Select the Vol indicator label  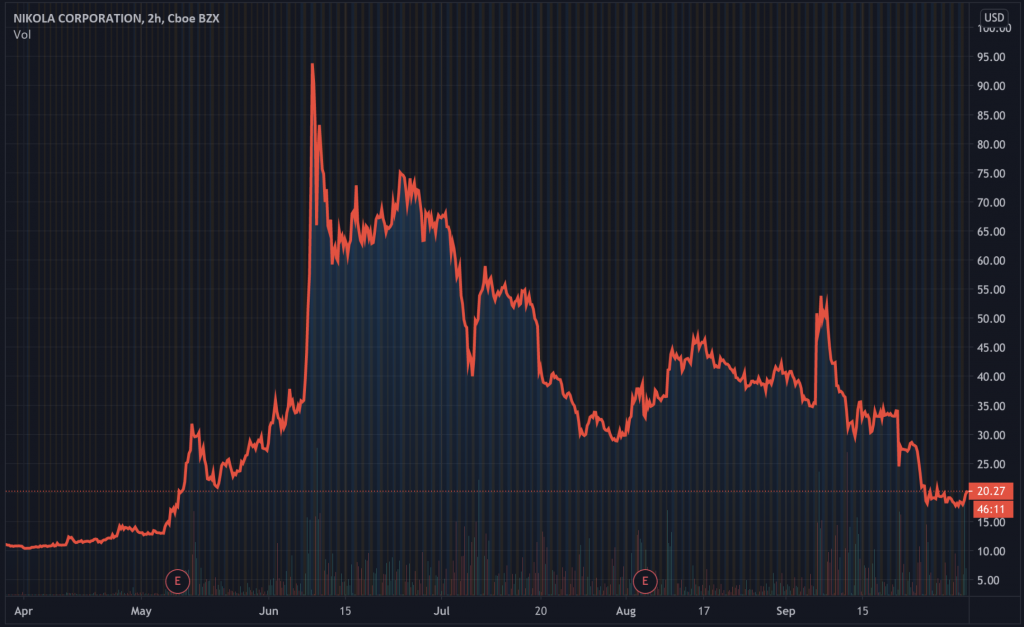22,35
